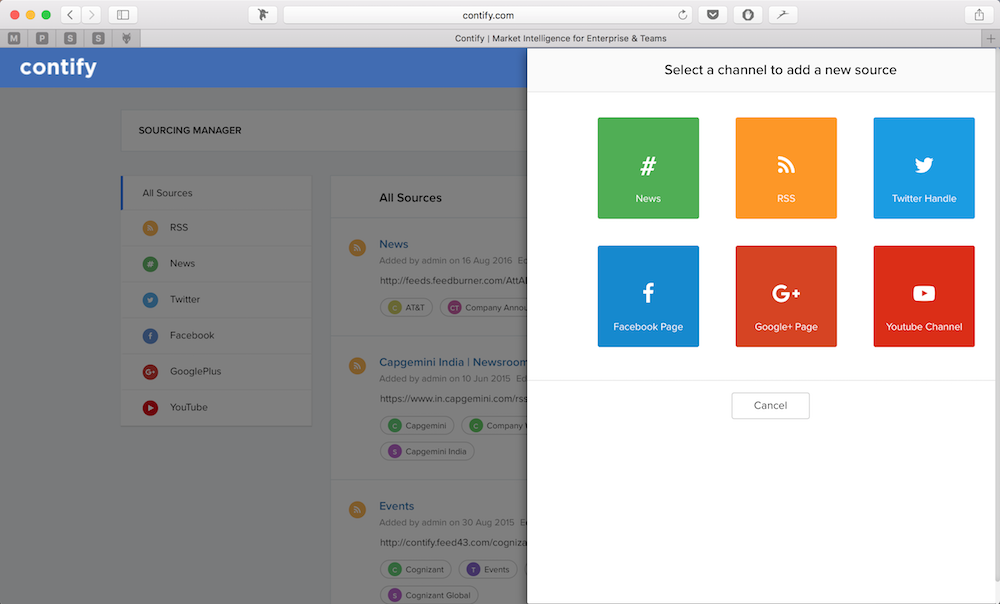Pick the Twitter Handle channel tile
The width and height of the screenshot is (1000, 604).
click(x=923, y=168)
